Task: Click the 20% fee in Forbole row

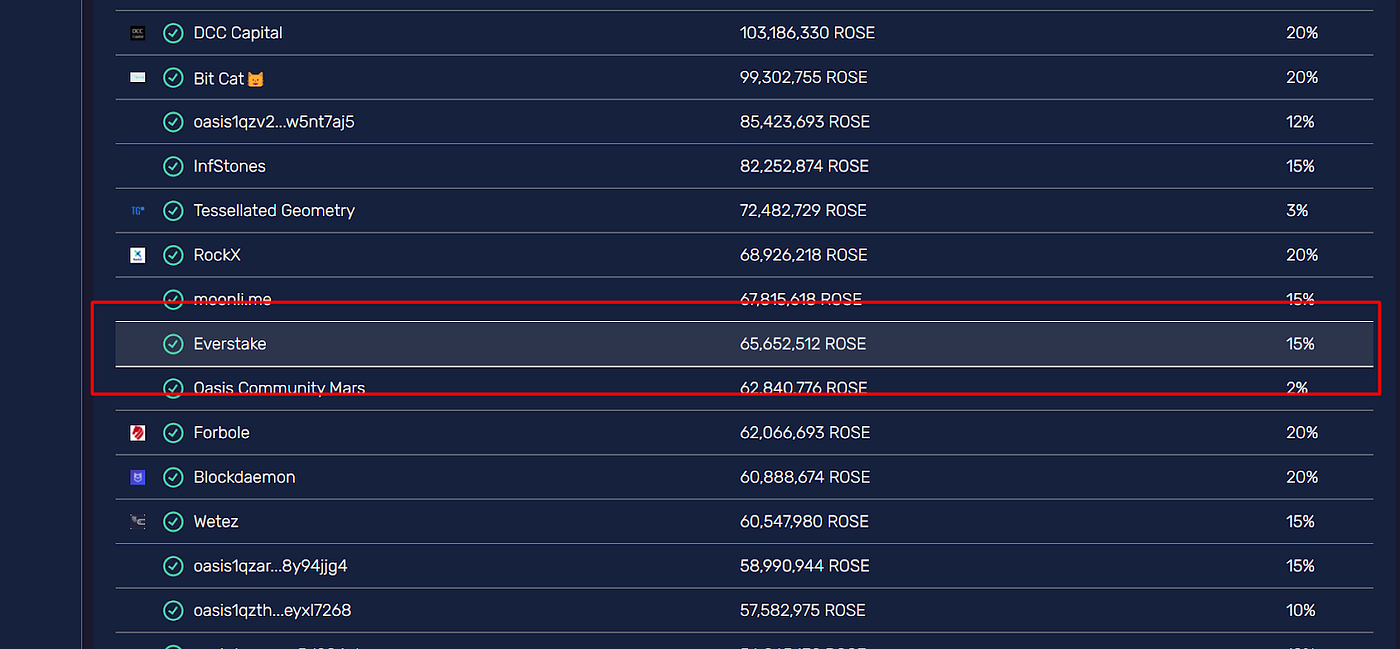Action: 1302,433
